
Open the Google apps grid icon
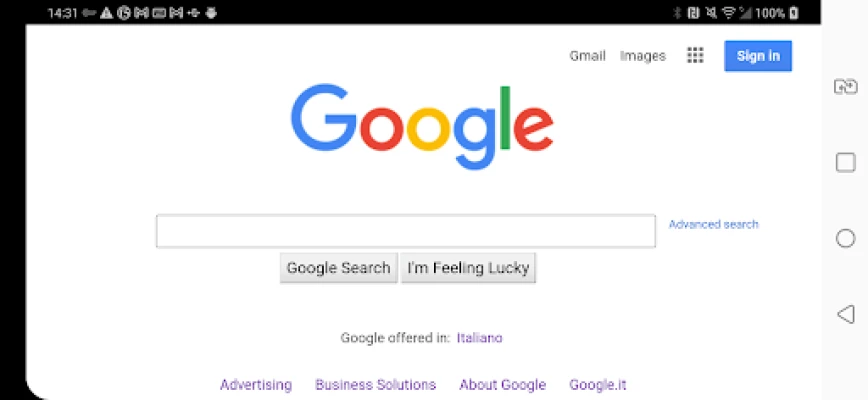(695, 55)
